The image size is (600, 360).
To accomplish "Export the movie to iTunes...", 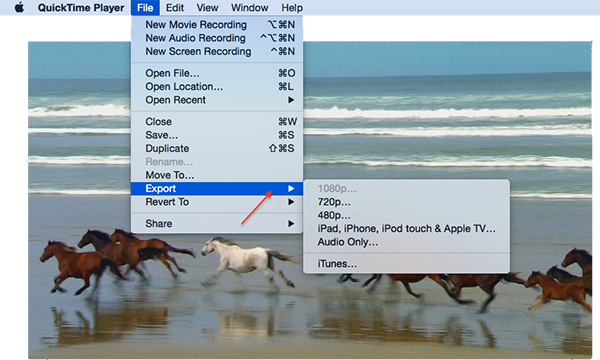I will click(x=406, y=264).
